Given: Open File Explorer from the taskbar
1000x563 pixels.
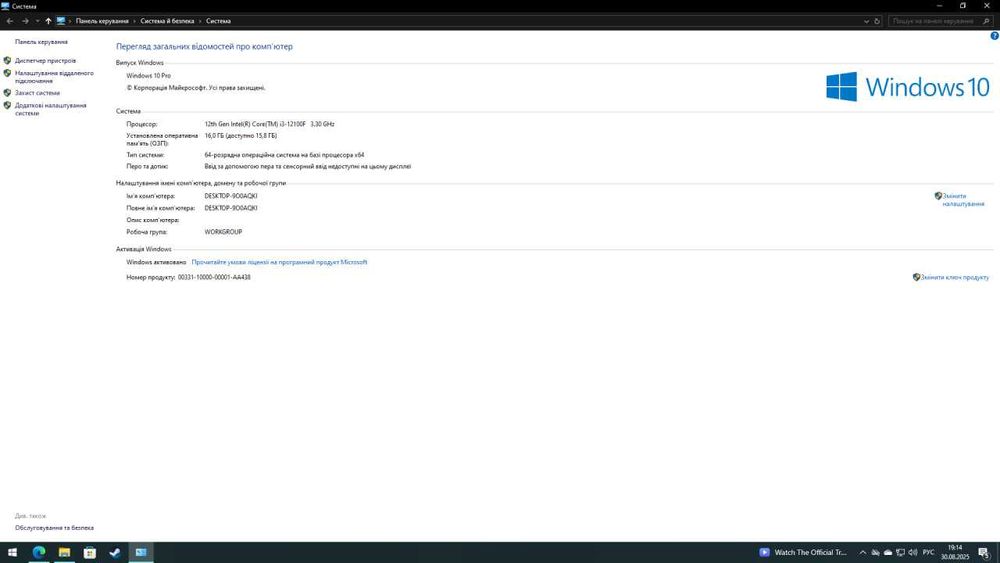Looking at the screenshot, I should click(x=64, y=552).
